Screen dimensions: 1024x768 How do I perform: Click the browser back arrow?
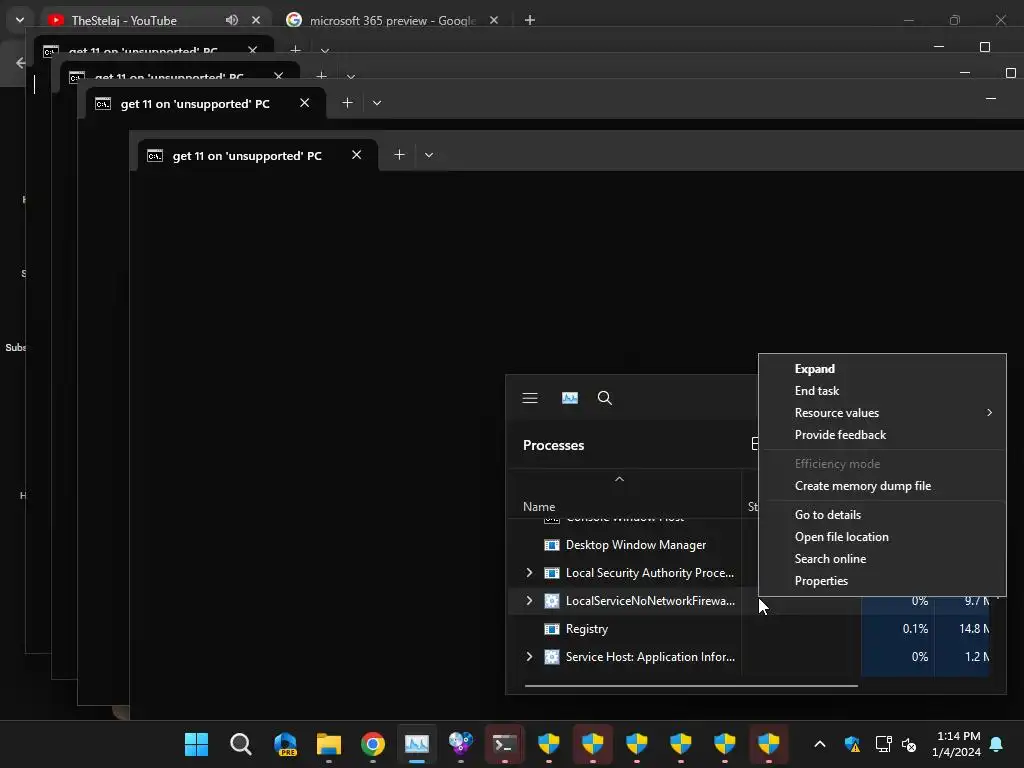coord(20,63)
